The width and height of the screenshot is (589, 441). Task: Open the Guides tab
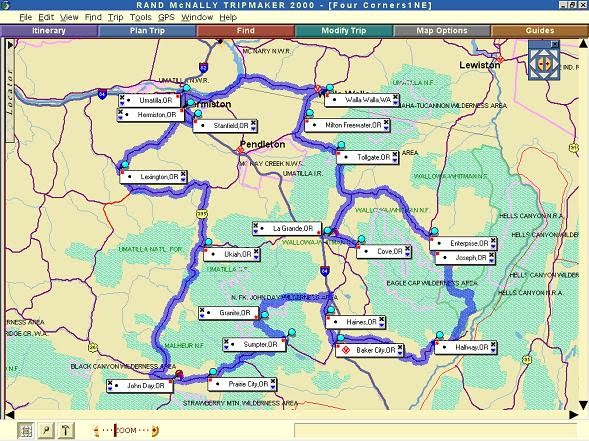[x=540, y=31]
